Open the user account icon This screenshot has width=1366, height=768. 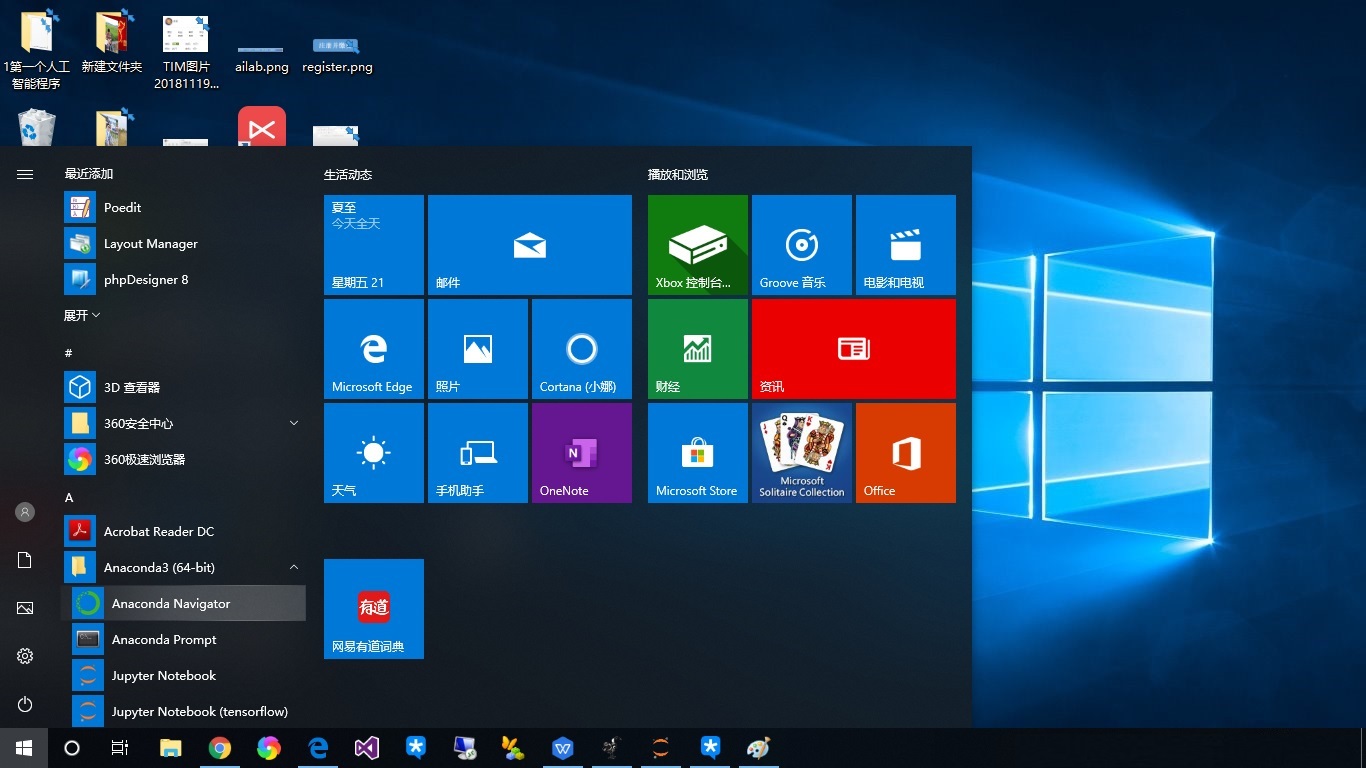tap(25, 512)
